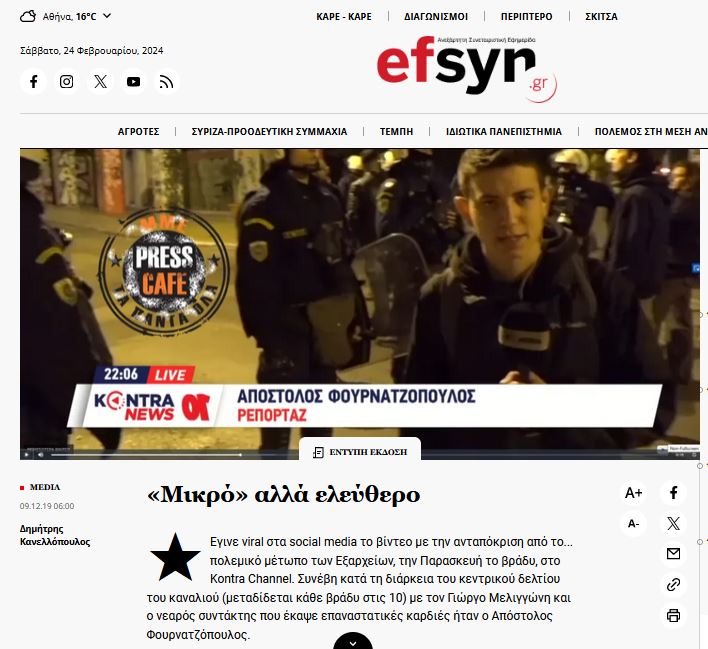Click the temperature reading 16°C
Screen dimensions: 708x649
pyautogui.click(x=86, y=17)
